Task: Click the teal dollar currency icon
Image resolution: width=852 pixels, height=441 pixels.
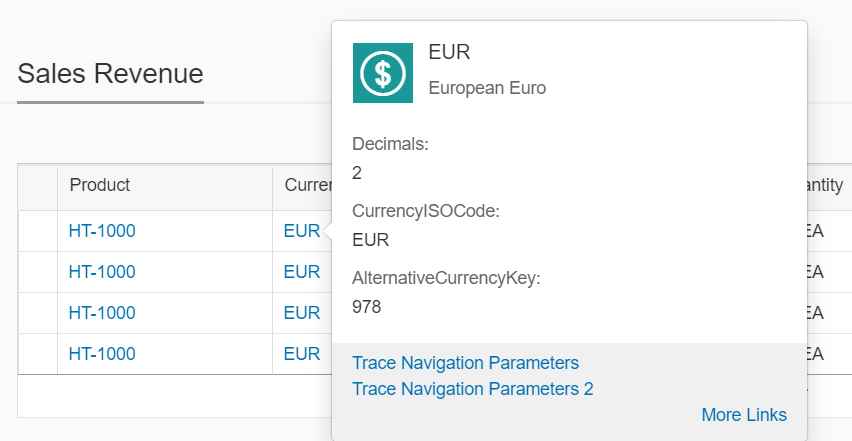Action: [383, 73]
